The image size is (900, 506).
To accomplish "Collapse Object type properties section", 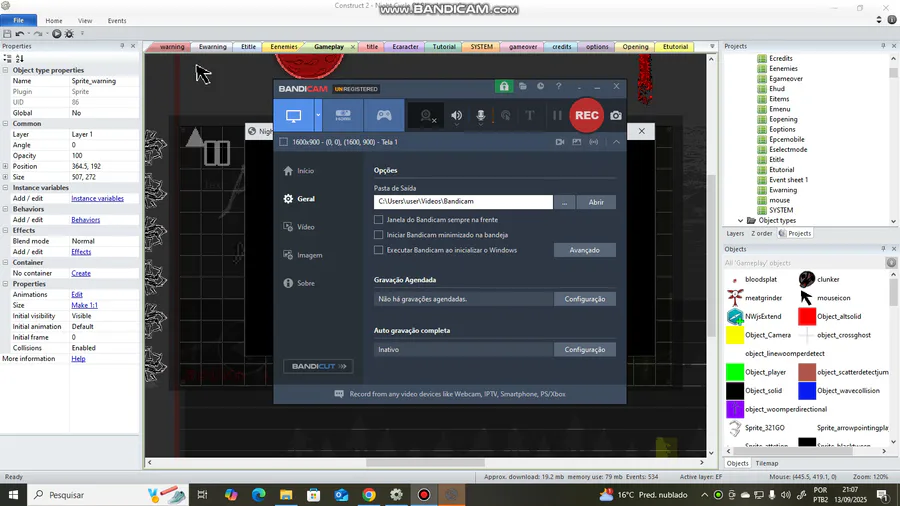I will tap(5, 70).
